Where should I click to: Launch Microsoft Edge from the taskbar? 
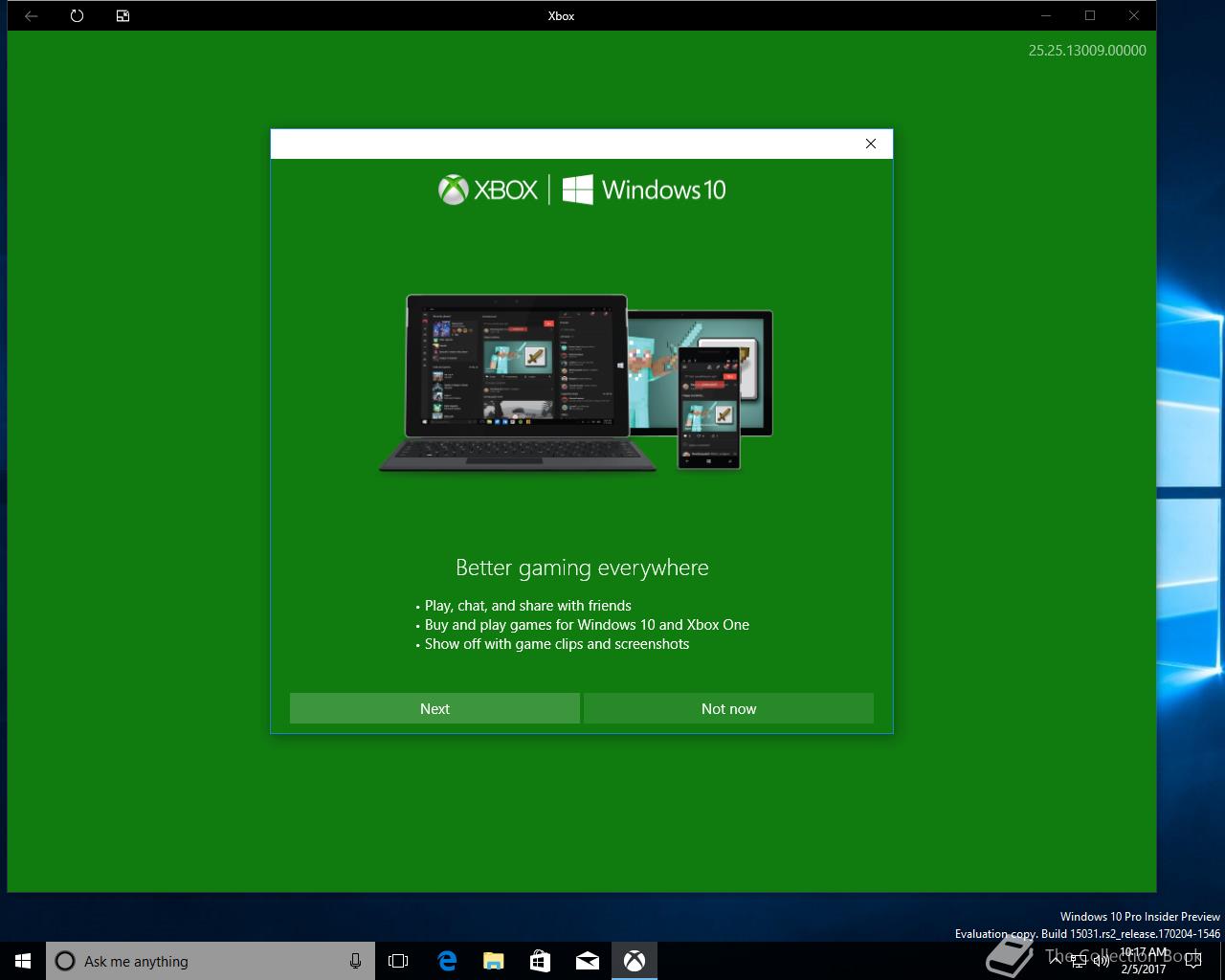click(446, 961)
